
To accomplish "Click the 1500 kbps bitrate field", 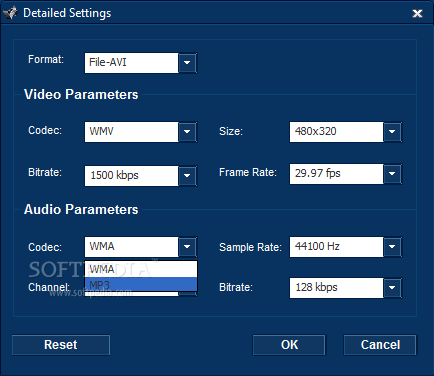I will click(132, 176).
